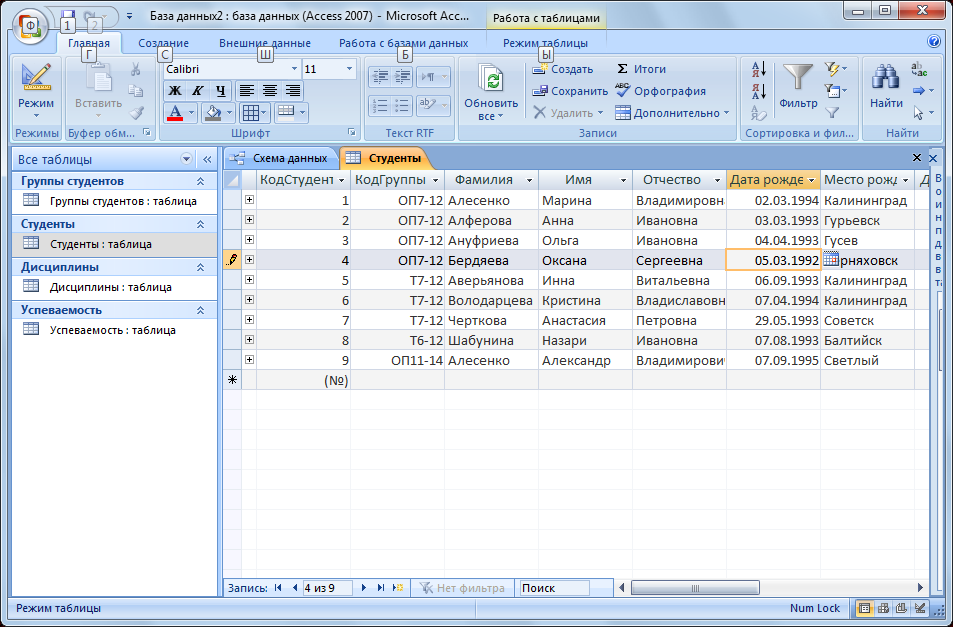Go to first record button
The height and width of the screenshot is (627, 953).
click(x=278, y=588)
